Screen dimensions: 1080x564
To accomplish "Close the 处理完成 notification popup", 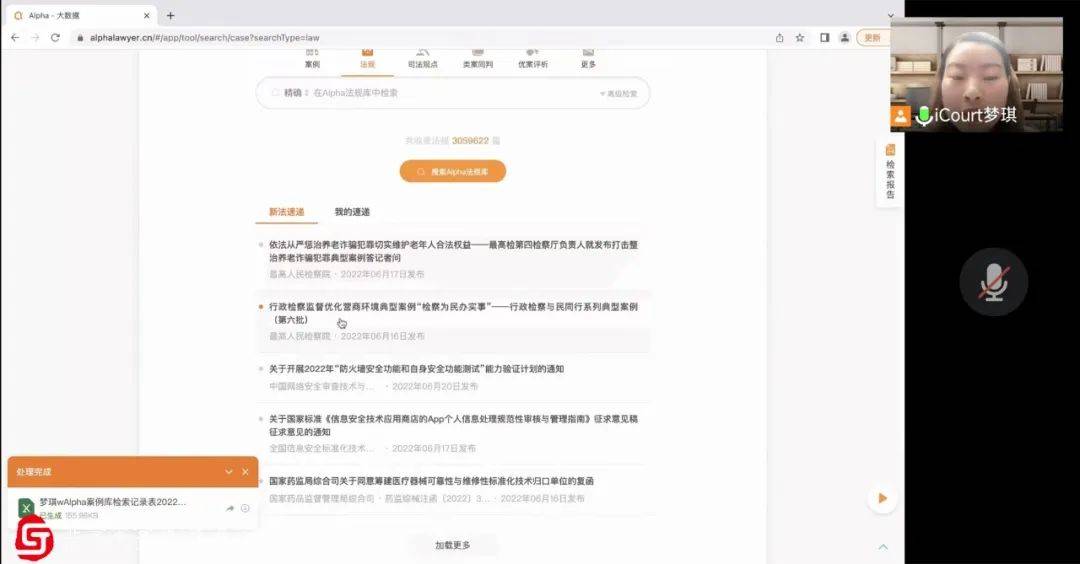I will [245, 472].
